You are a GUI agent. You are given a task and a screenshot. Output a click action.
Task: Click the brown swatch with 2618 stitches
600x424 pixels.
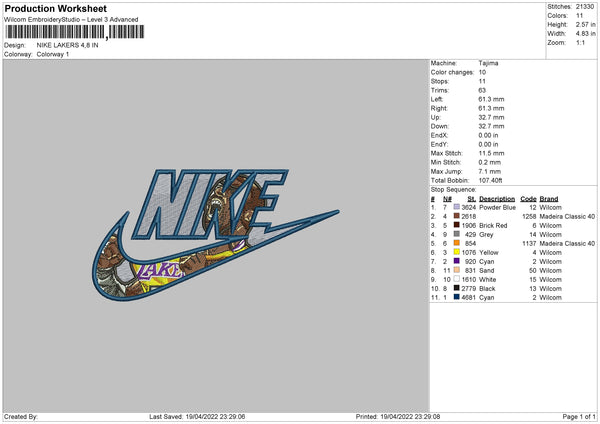pos(457,216)
